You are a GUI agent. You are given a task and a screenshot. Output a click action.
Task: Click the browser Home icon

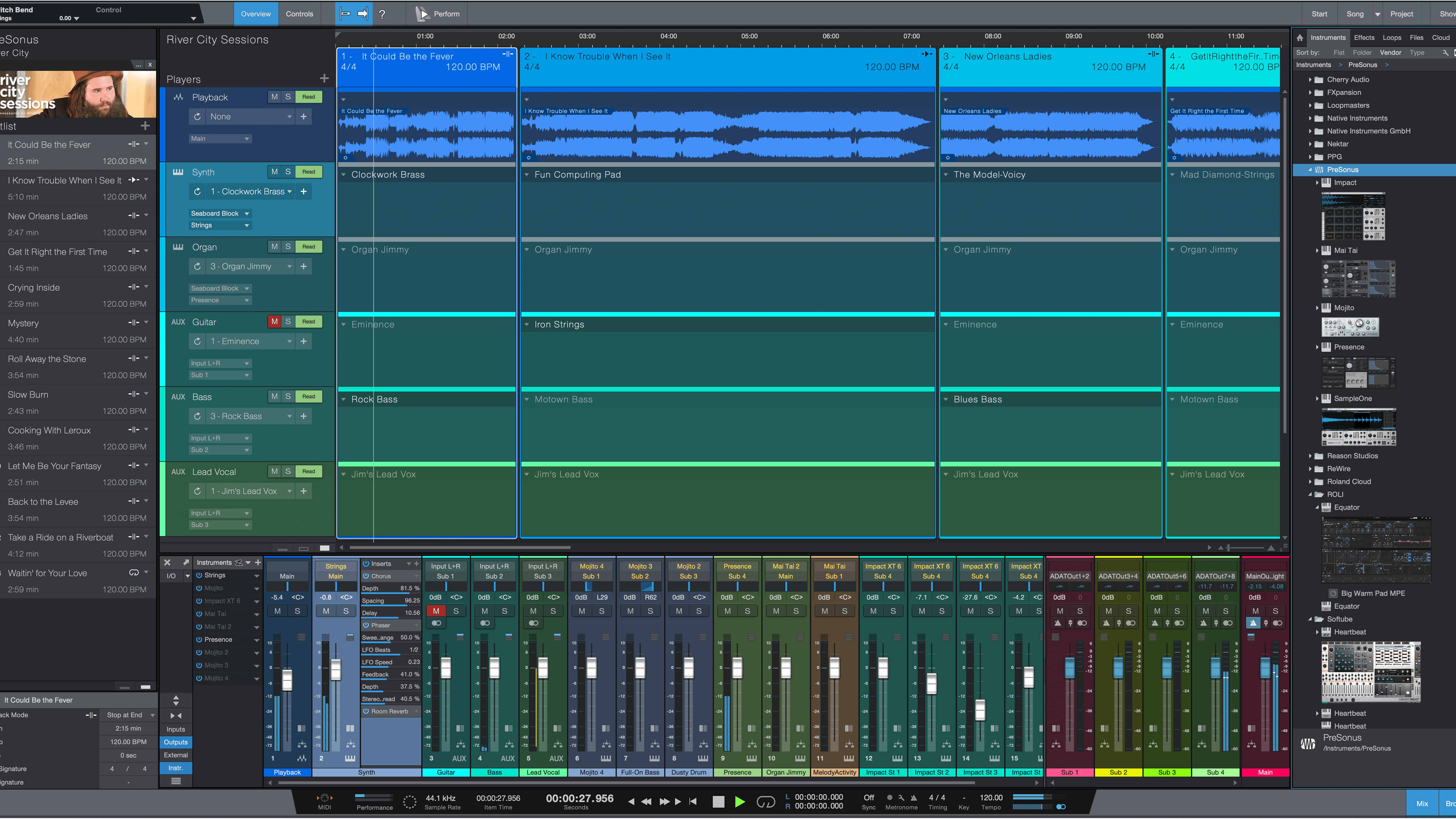point(1299,38)
